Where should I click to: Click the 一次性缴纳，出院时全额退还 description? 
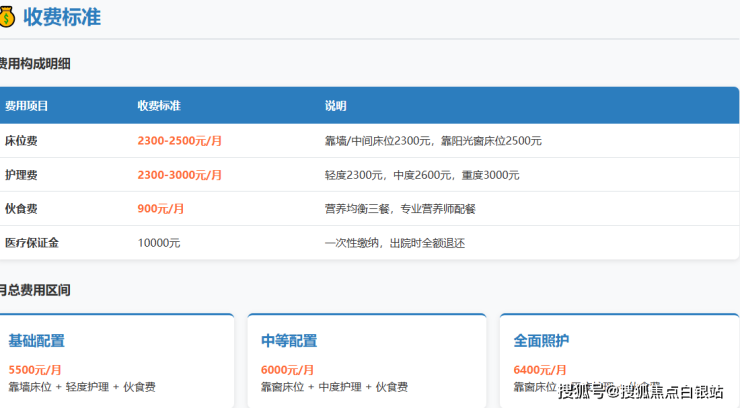point(395,243)
